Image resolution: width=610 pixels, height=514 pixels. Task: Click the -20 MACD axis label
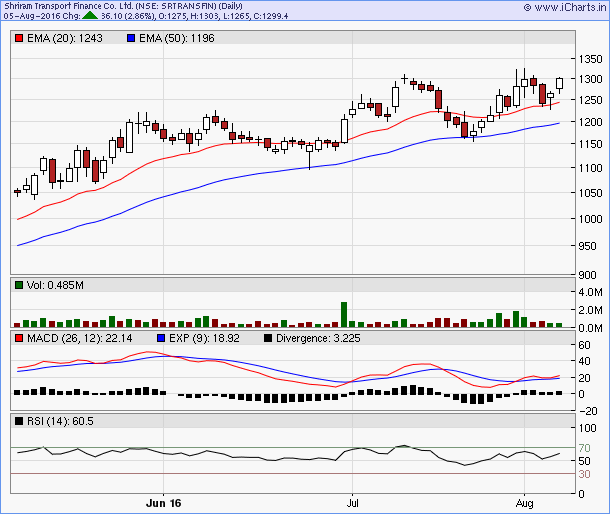[x=587, y=411]
